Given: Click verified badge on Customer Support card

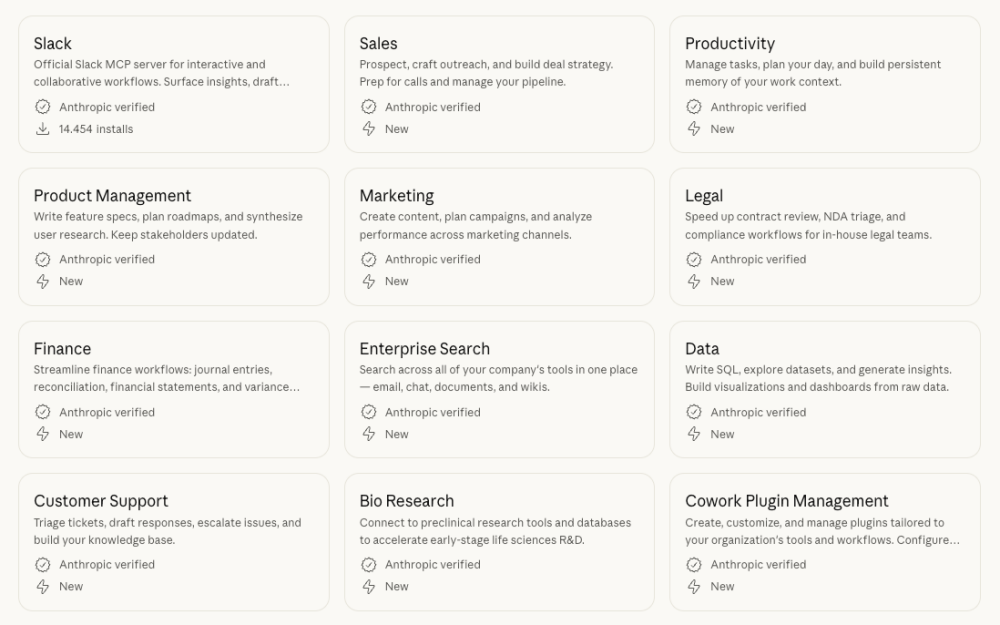Looking at the screenshot, I should pos(43,565).
